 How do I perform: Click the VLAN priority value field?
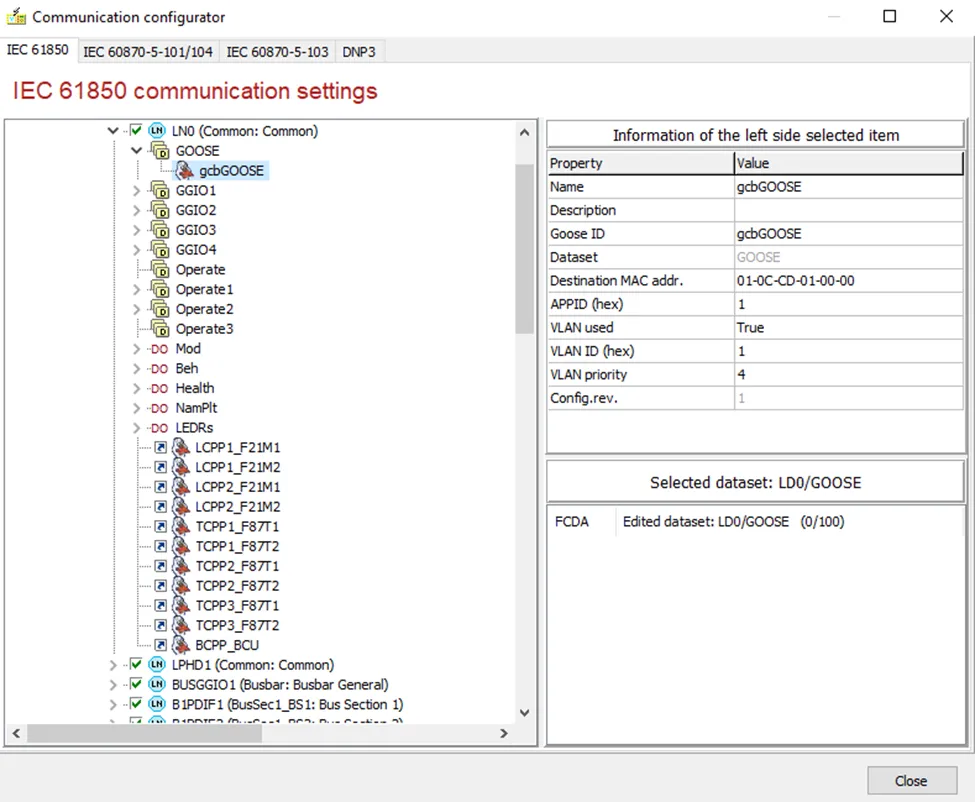[848, 374]
